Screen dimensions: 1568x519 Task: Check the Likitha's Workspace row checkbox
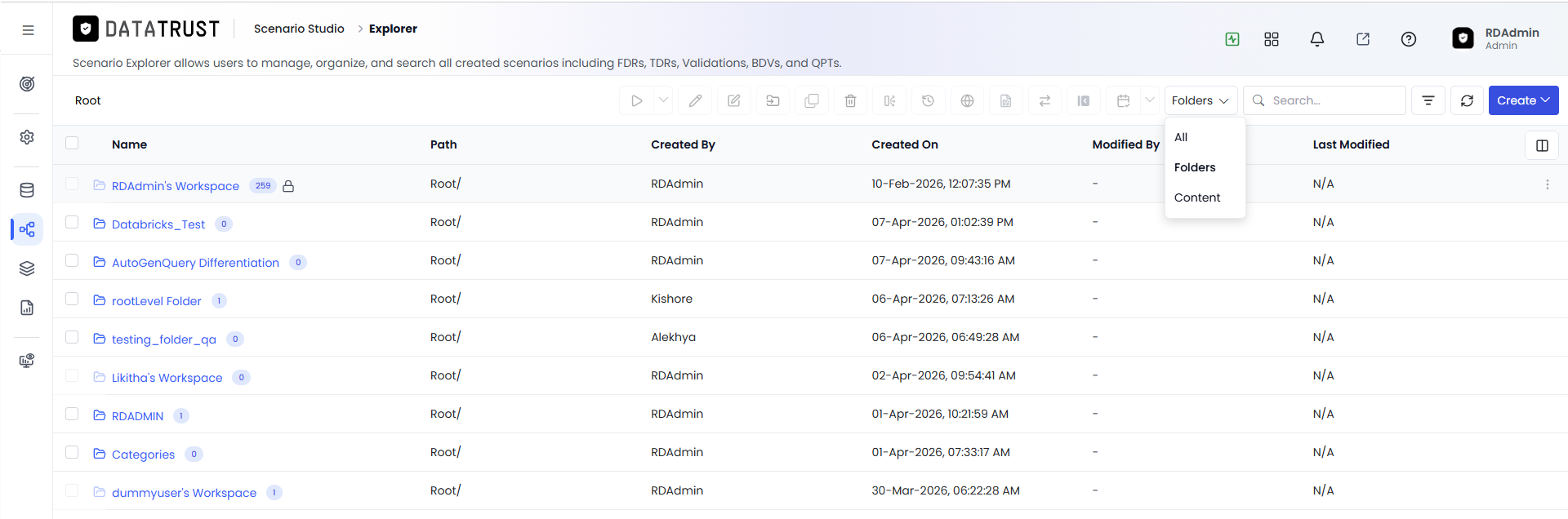point(72,375)
